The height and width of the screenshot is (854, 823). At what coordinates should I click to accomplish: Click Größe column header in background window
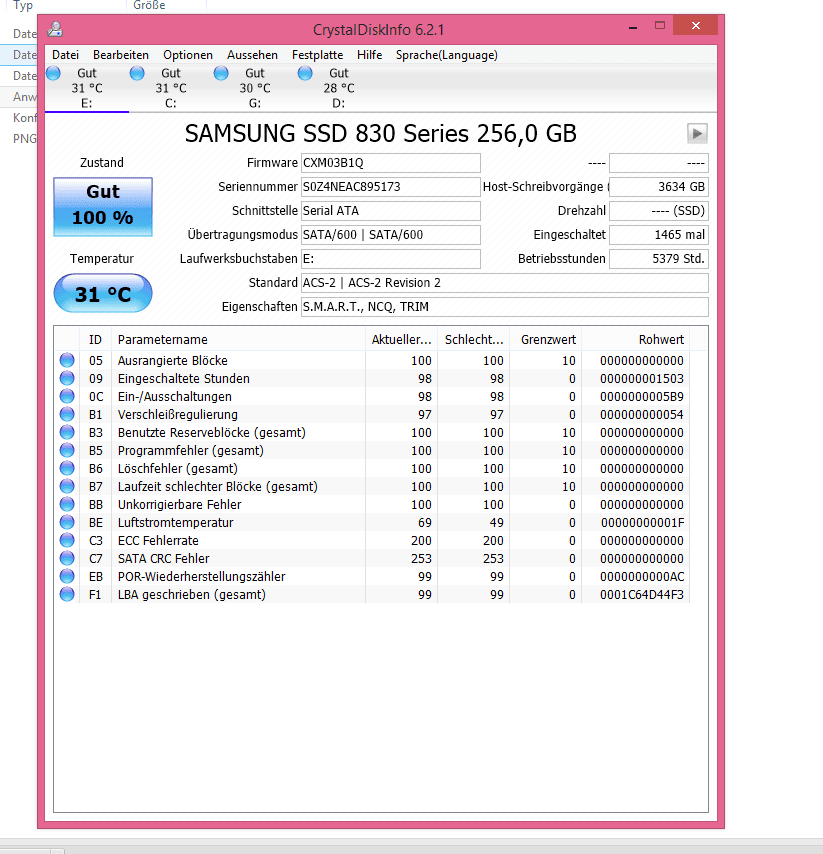pyautogui.click(x=149, y=5)
